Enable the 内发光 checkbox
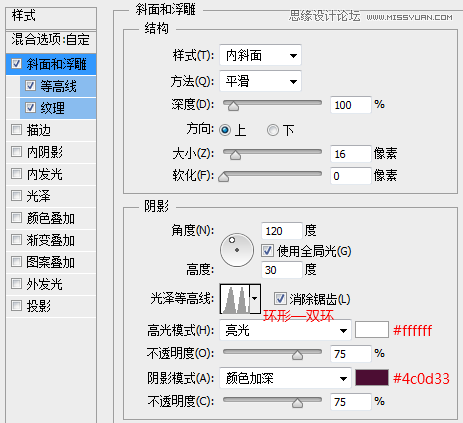The width and height of the screenshot is (463, 423). coord(16,174)
